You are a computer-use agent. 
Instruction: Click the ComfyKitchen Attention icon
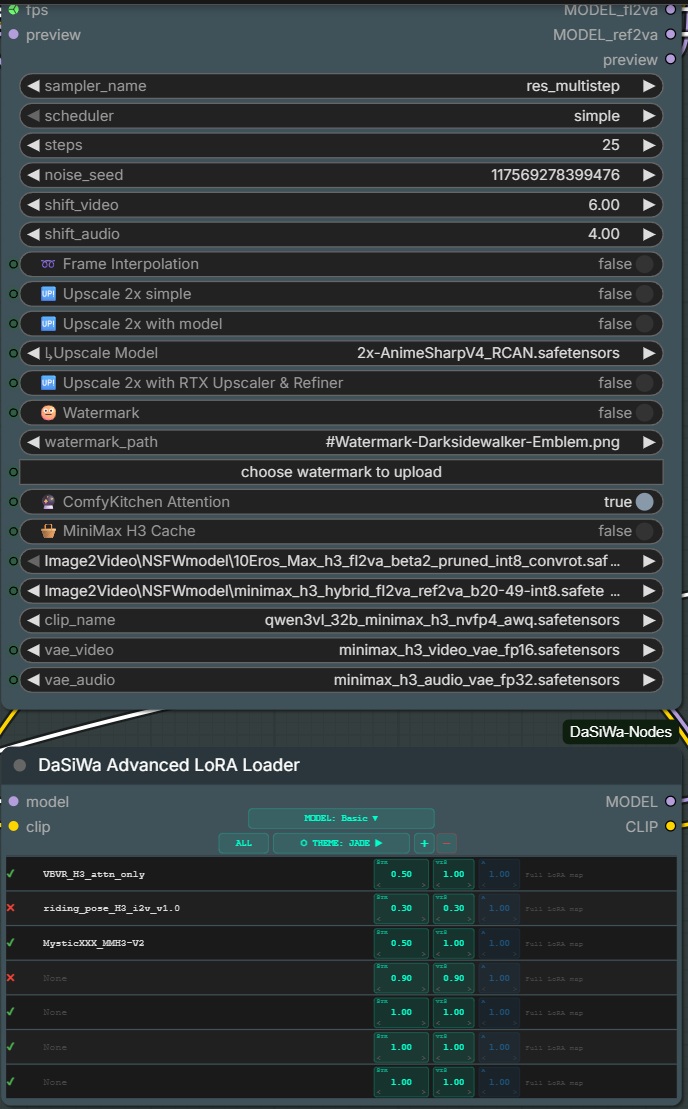tap(48, 501)
